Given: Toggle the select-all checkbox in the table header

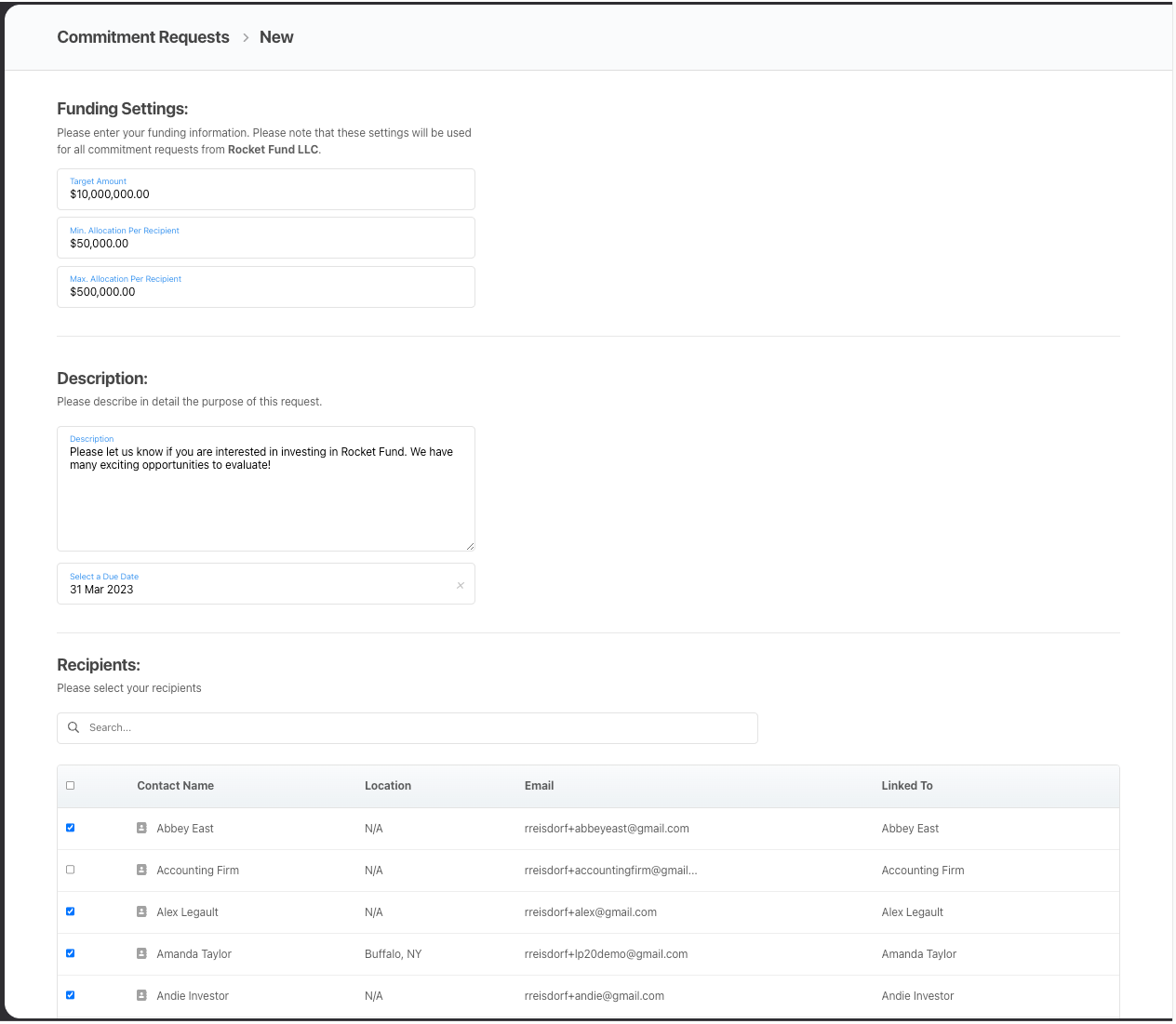Looking at the screenshot, I should (70, 785).
